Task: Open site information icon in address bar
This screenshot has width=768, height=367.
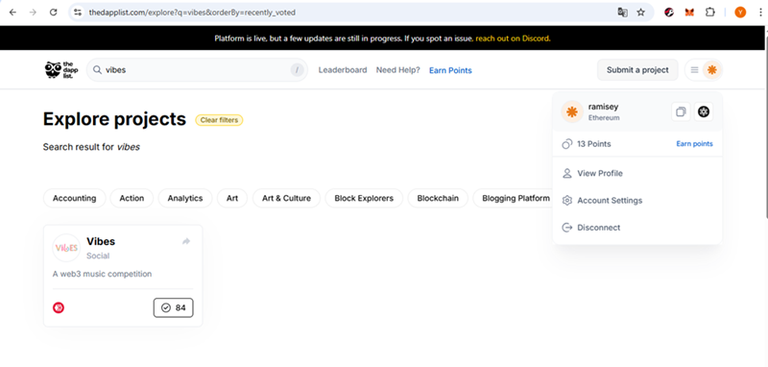Action: pos(77,12)
